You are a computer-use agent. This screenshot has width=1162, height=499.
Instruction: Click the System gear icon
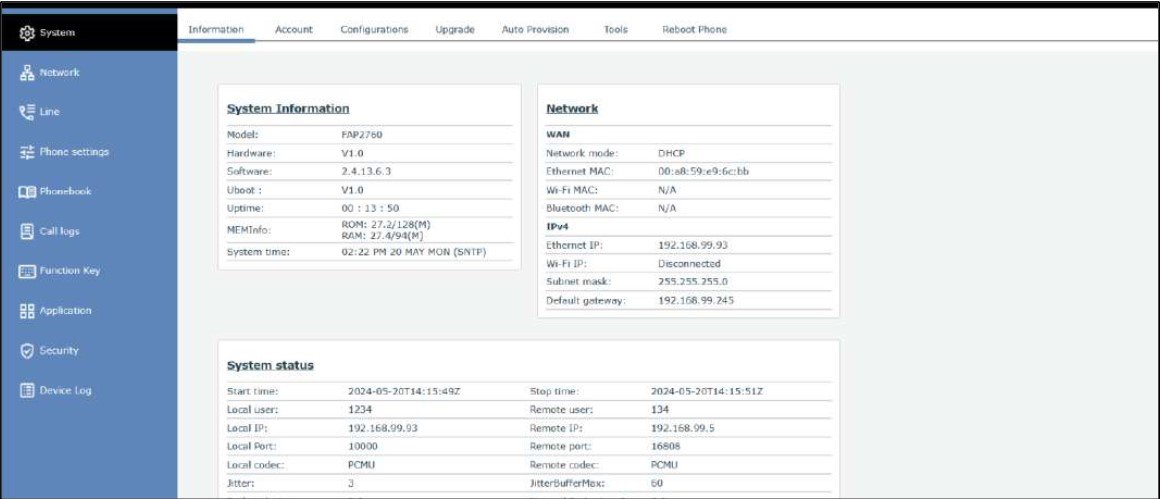pos(27,33)
